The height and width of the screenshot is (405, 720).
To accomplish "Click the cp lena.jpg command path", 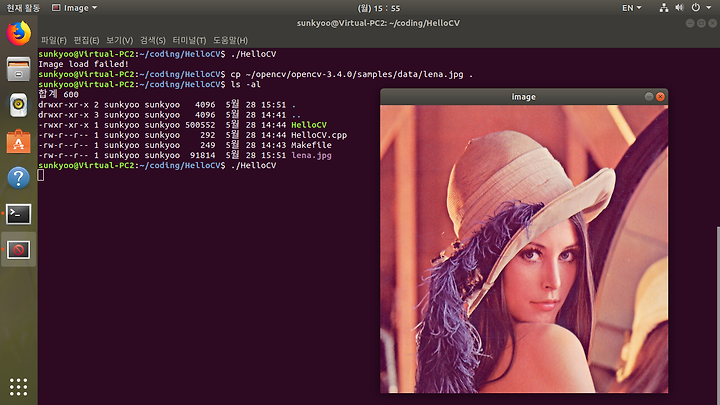I will point(354,74).
